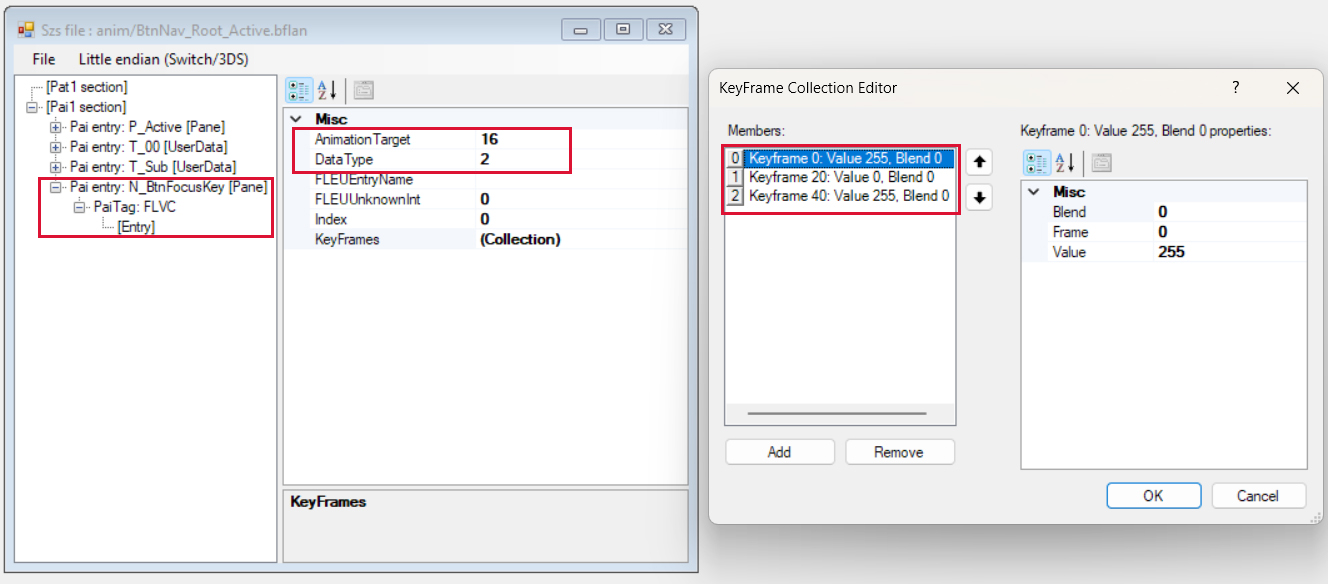Image resolution: width=1328 pixels, height=584 pixels.
Task: Open the File menu
Action: point(43,59)
